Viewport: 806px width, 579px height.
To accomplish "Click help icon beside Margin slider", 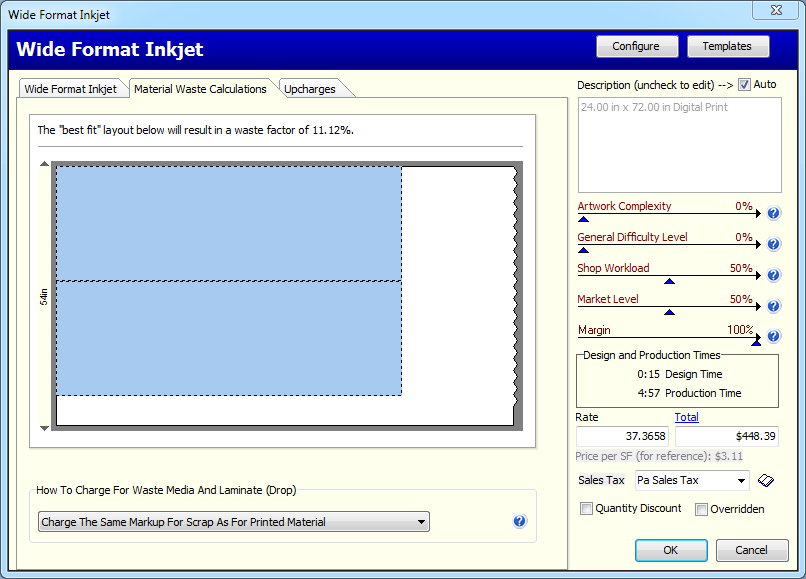I will 773,337.
